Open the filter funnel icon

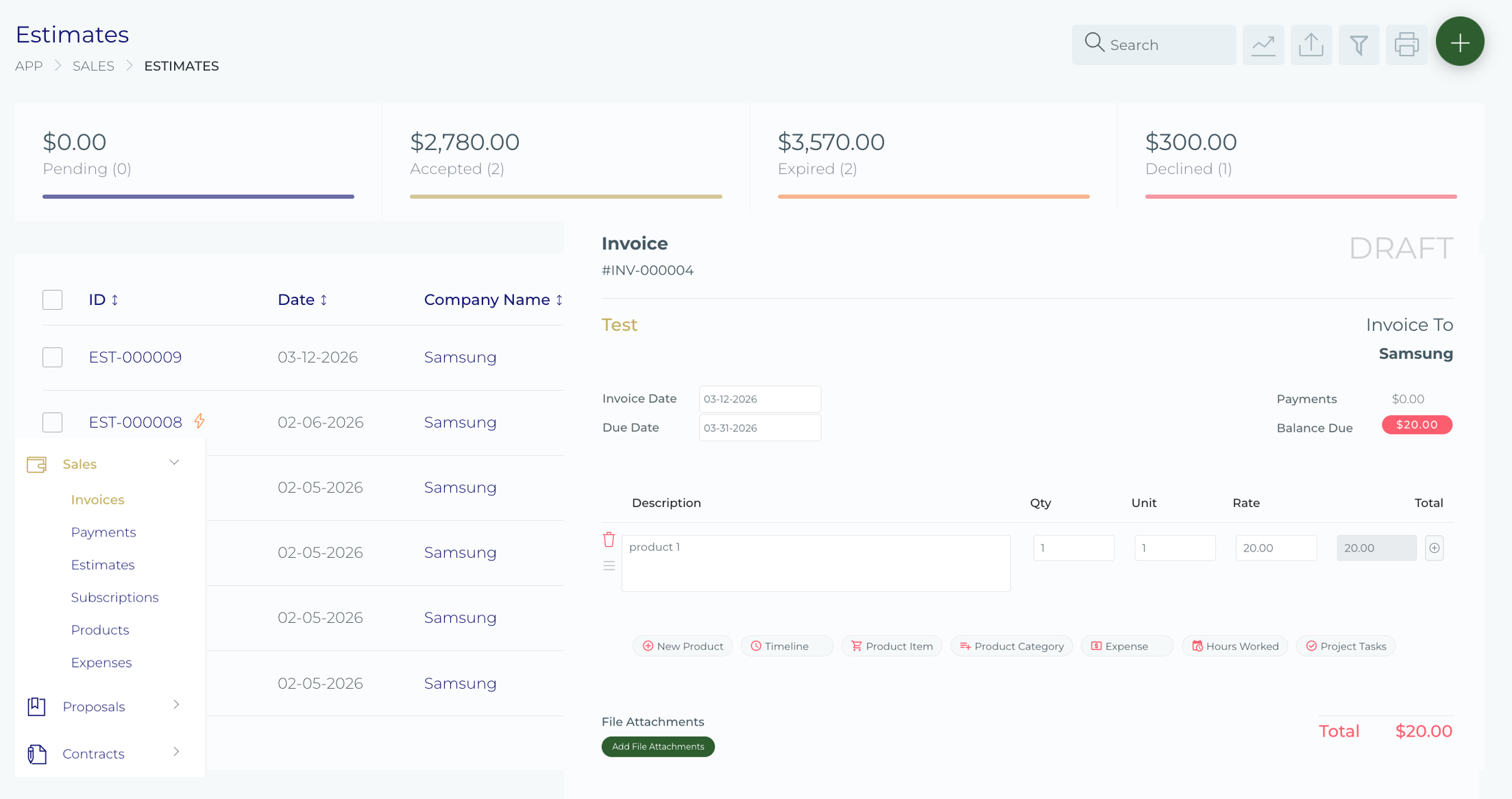pos(1358,45)
